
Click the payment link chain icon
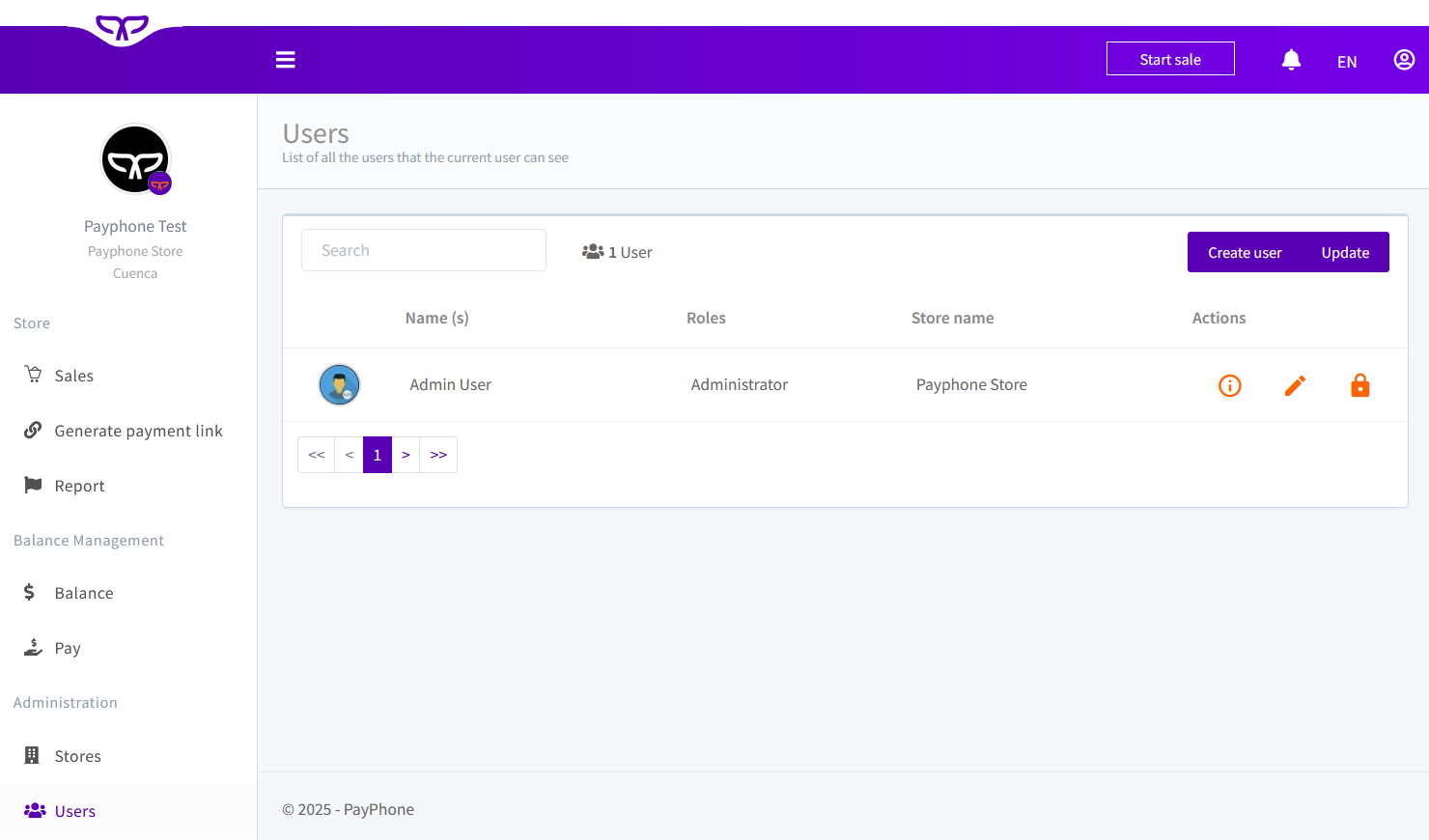coord(33,430)
